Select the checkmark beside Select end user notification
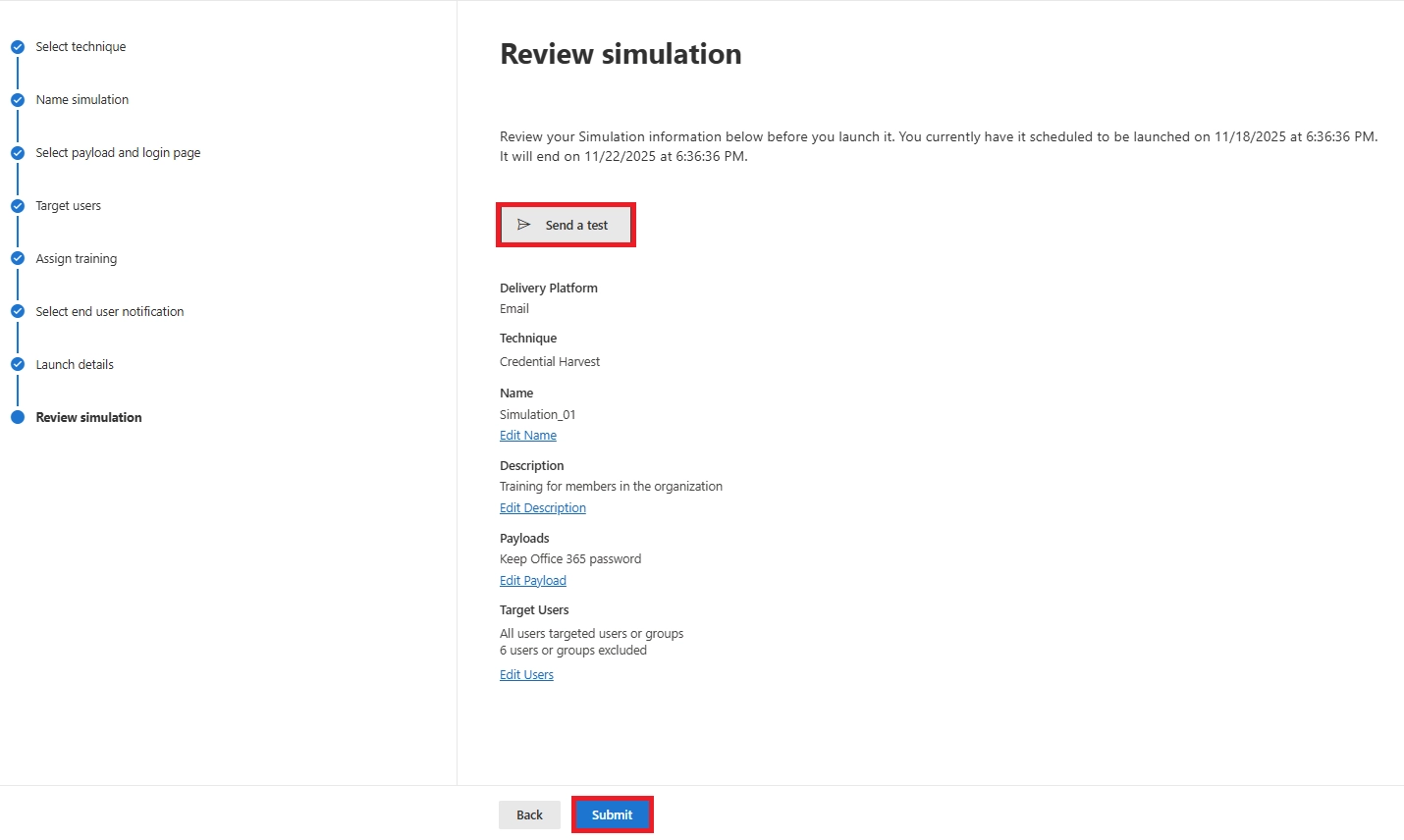1404x840 pixels. tap(17, 311)
